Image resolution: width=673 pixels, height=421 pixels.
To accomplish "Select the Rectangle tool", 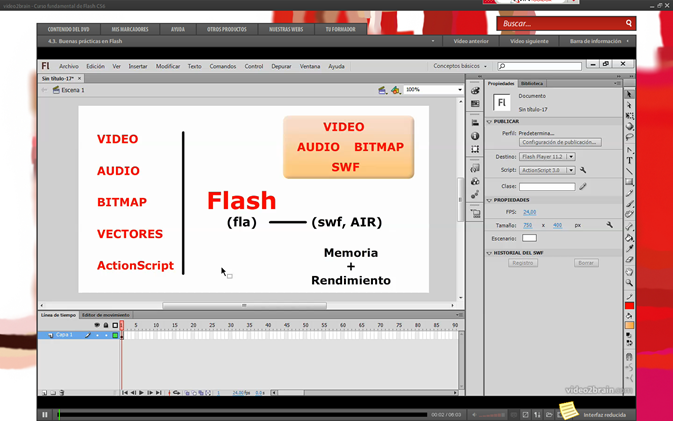I will tap(629, 182).
